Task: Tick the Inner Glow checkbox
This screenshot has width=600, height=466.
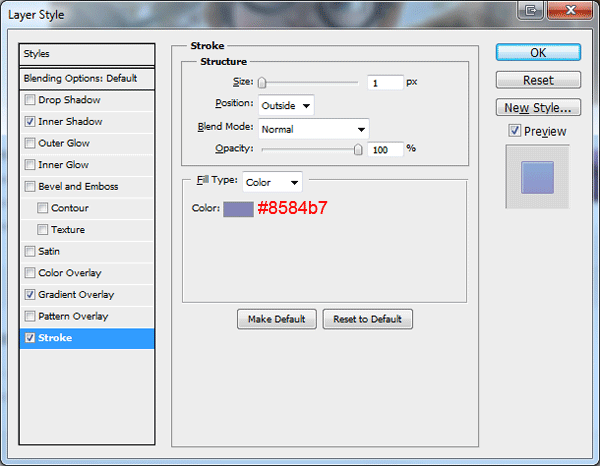Action: [x=29, y=165]
